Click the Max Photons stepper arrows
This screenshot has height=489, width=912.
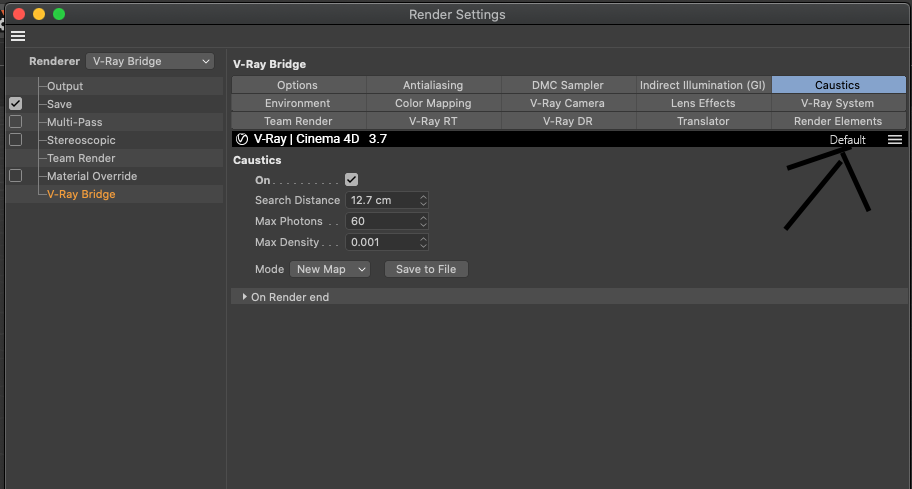423,221
